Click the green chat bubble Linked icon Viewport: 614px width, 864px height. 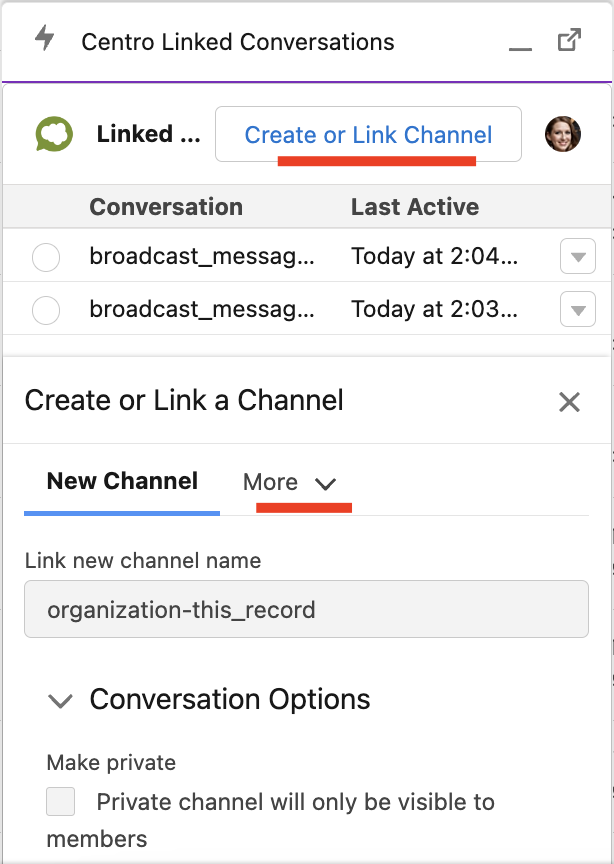(54, 134)
